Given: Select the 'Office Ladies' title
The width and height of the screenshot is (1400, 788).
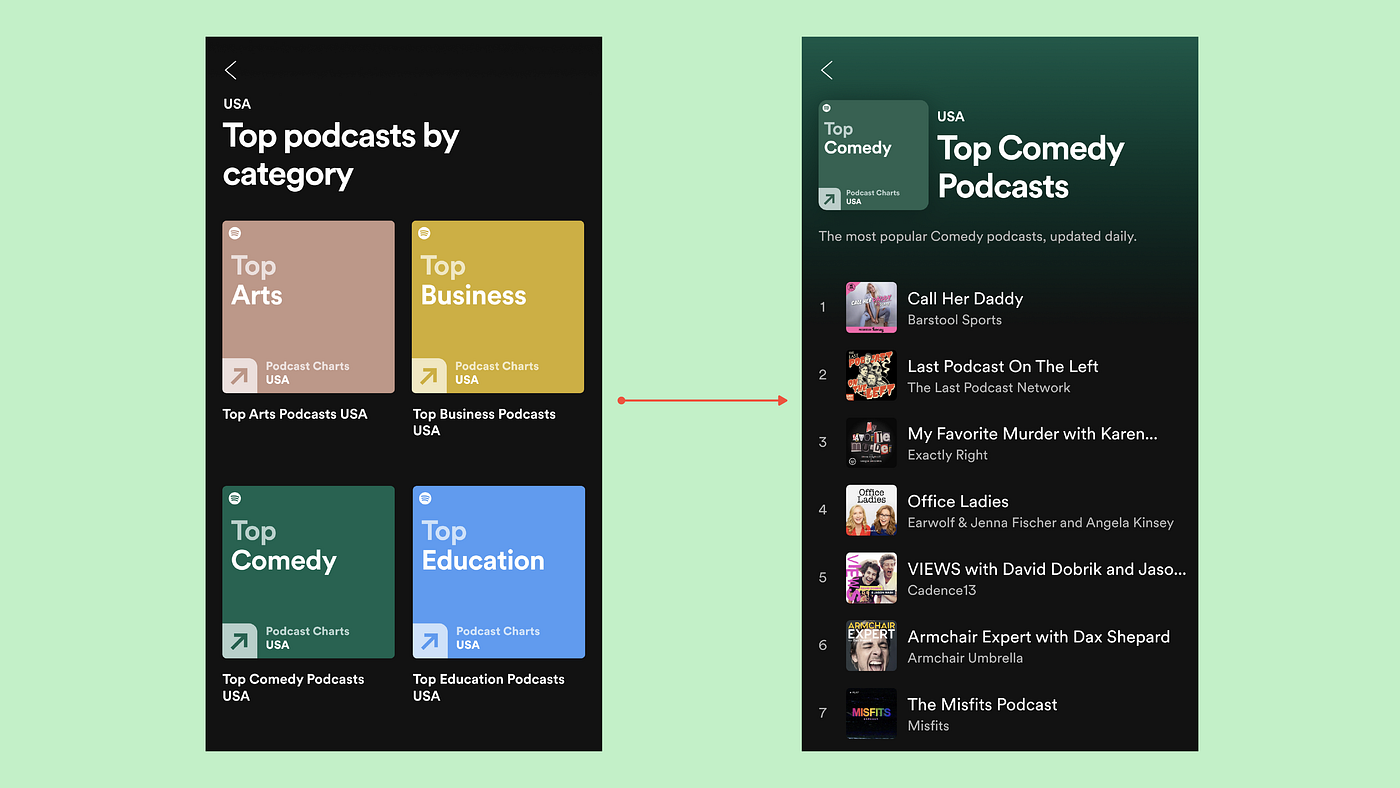Looking at the screenshot, I should pos(958,501).
